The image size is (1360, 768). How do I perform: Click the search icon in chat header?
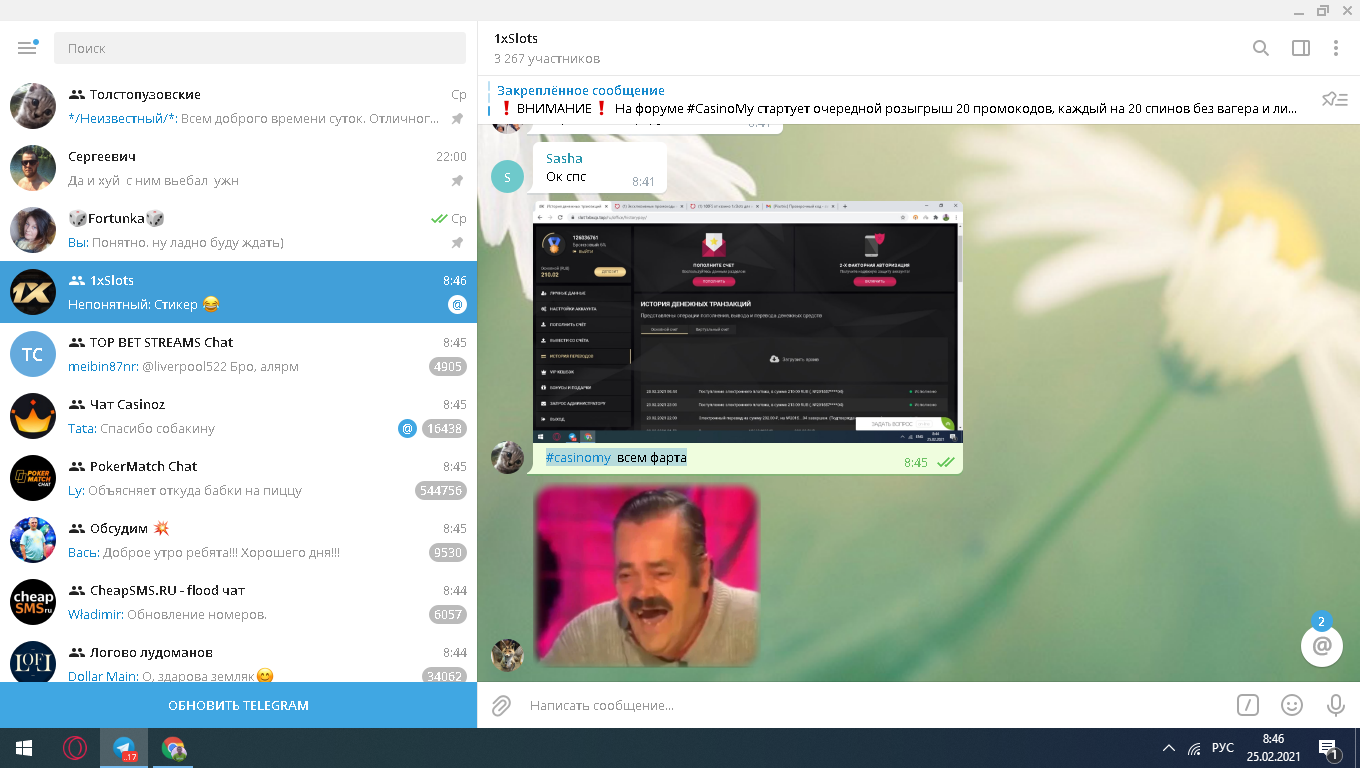(x=1261, y=48)
